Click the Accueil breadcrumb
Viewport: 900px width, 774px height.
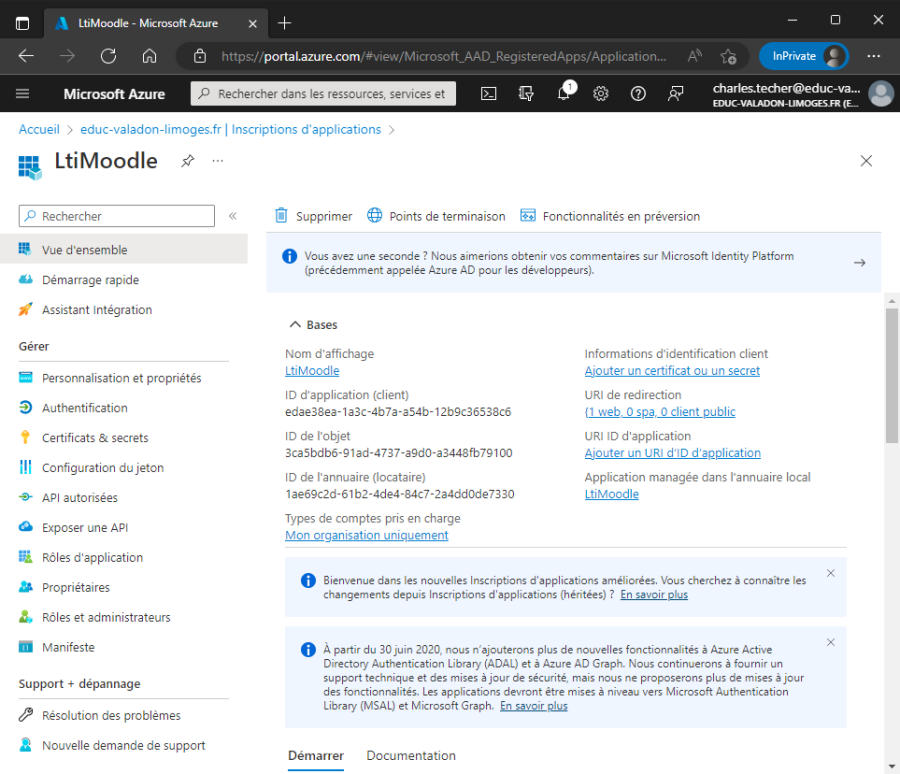(39, 129)
